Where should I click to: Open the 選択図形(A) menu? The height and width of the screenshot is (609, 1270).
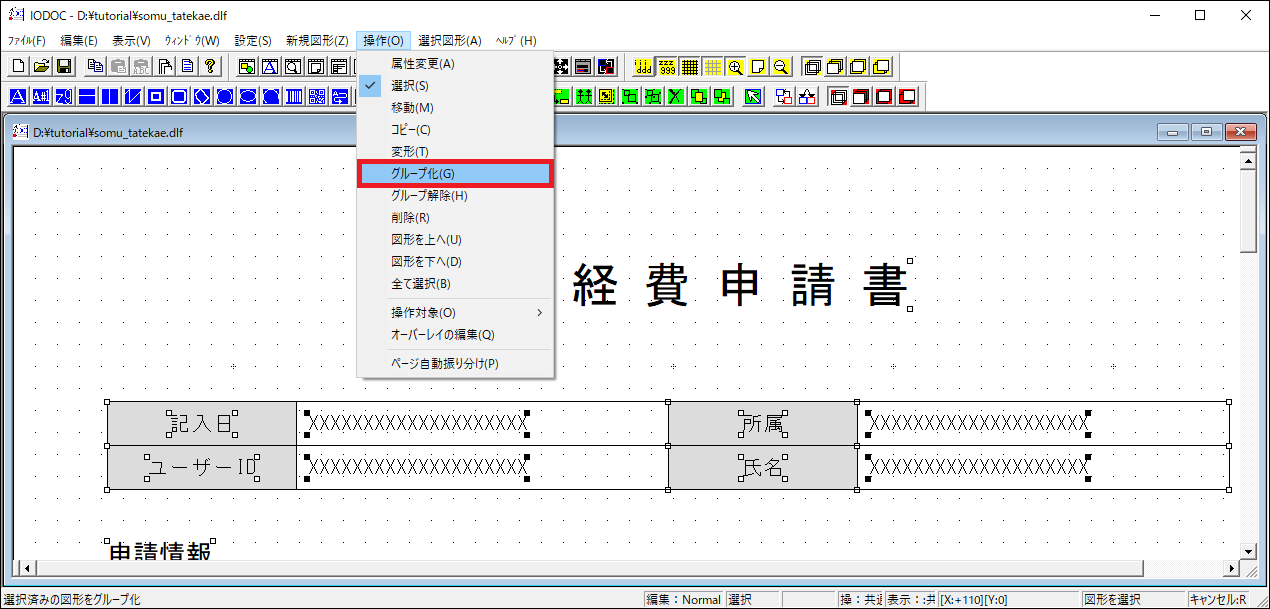pos(450,41)
